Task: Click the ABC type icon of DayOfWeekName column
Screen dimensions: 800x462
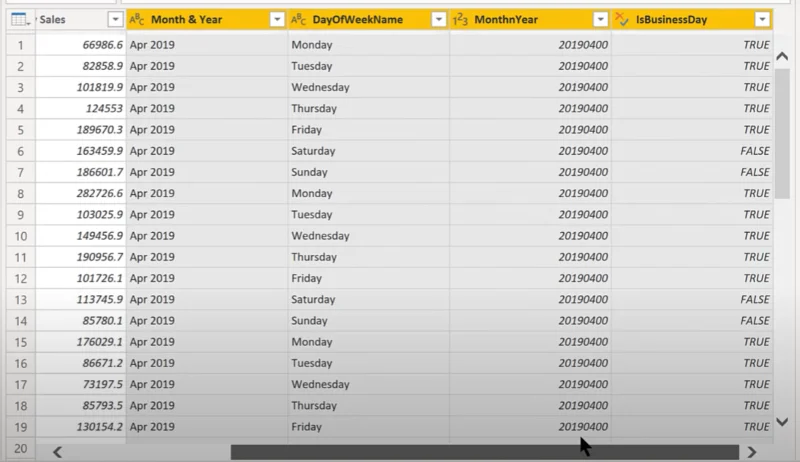Action: (298, 19)
